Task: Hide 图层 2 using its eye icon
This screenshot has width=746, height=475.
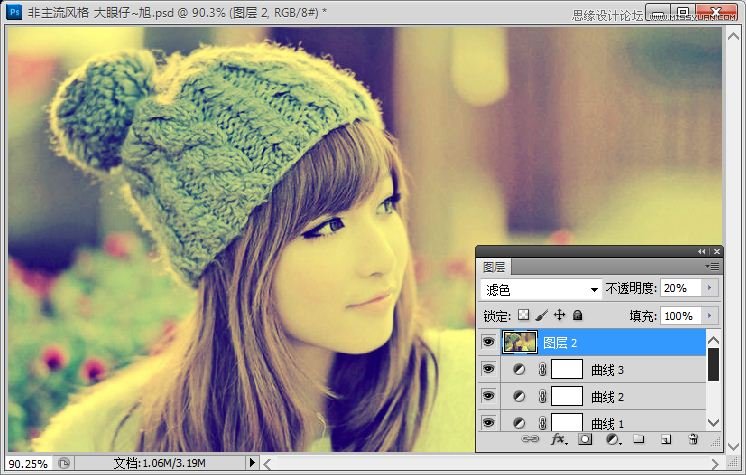Action: point(488,343)
